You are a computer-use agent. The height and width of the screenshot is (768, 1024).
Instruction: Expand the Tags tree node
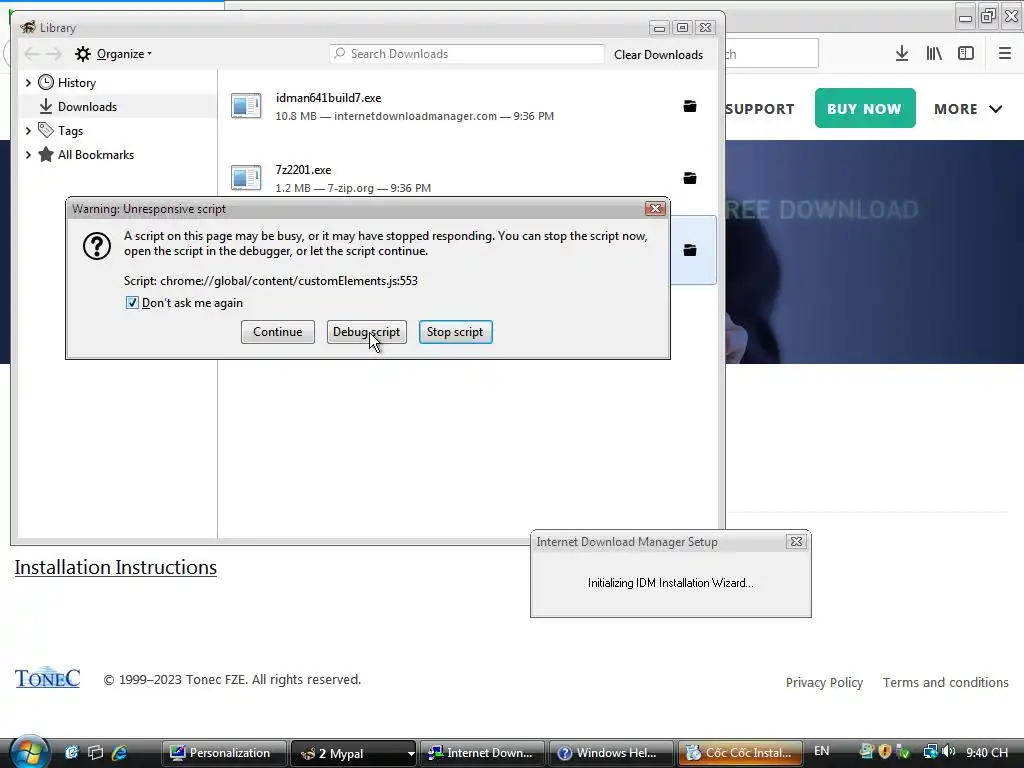pyautogui.click(x=28, y=131)
